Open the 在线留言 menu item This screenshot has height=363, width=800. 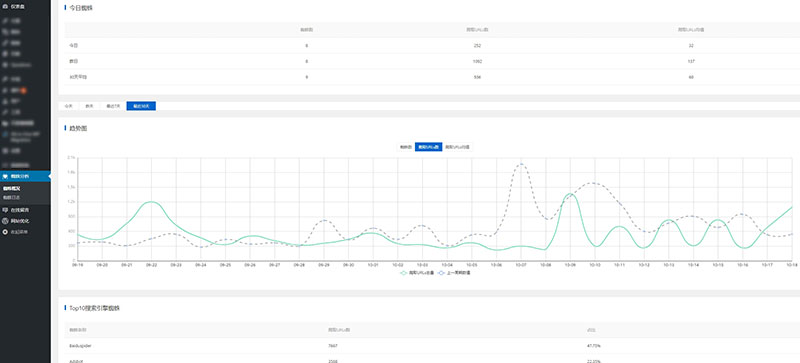(x=20, y=210)
